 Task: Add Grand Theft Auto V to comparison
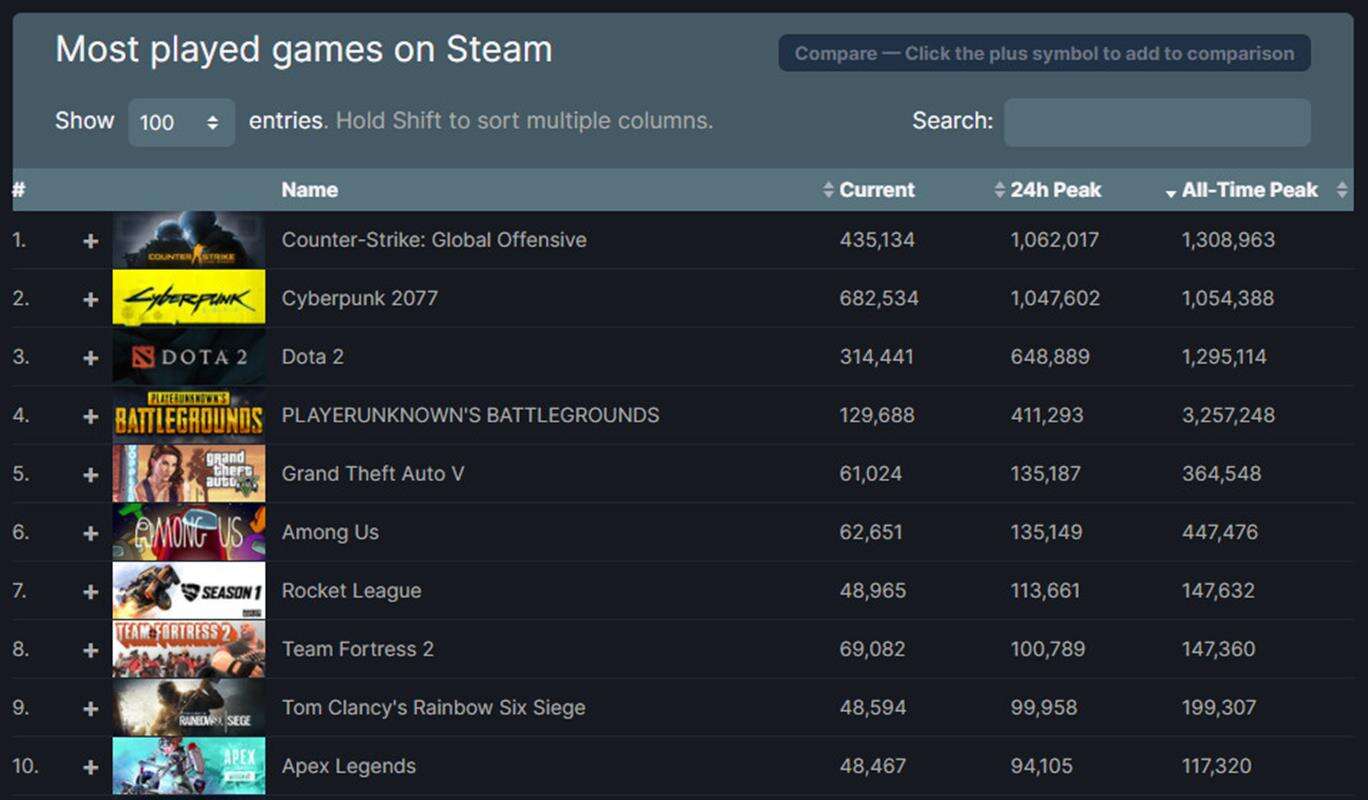tap(90, 475)
